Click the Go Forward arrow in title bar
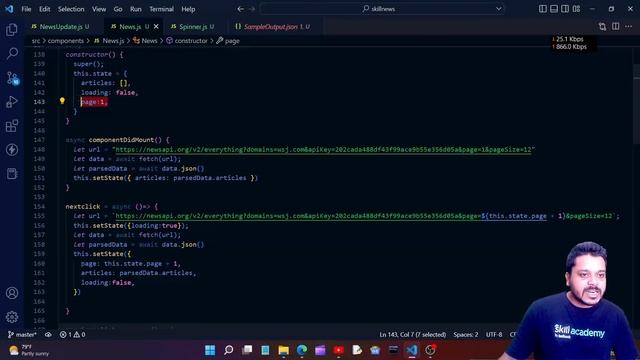Viewport: 640px width, 360px height. tap(252, 9)
